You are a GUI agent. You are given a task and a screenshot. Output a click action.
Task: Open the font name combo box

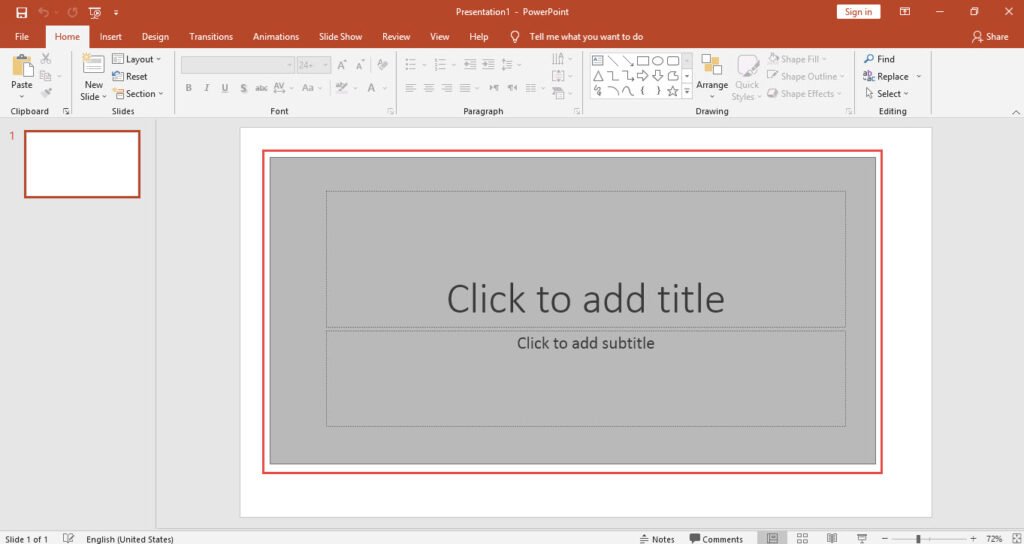pyautogui.click(x=238, y=65)
